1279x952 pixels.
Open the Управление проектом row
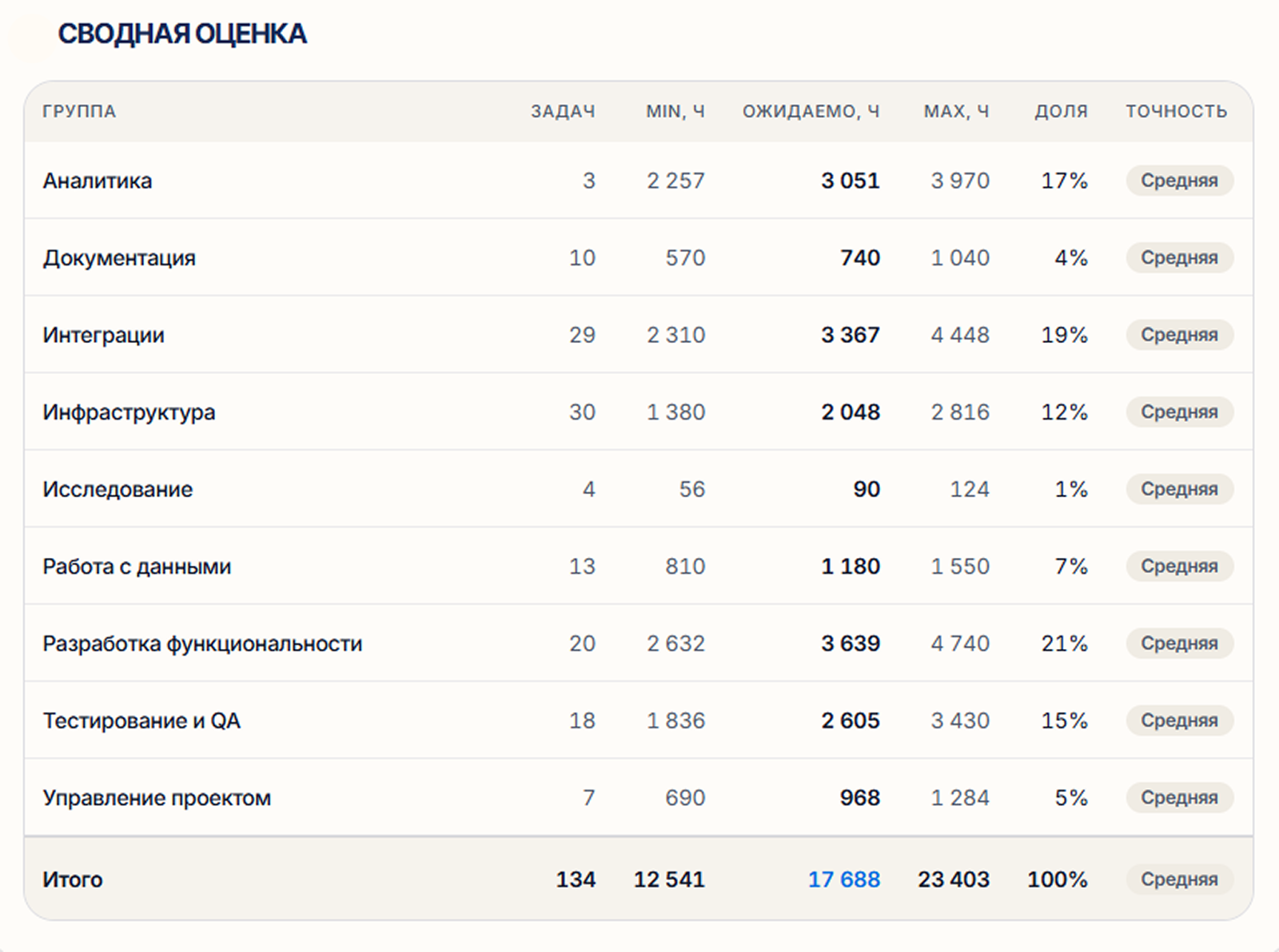(x=639, y=798)
